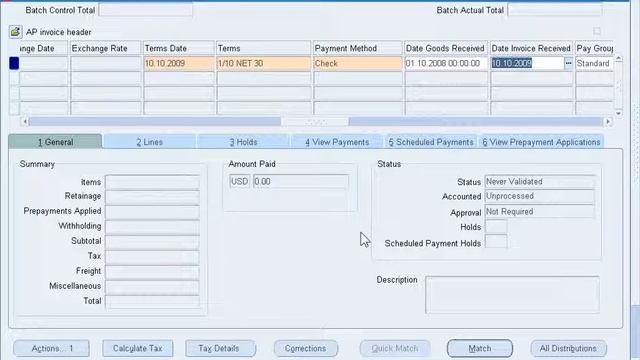Click the horizontal scrollbar thumb
640x360 pixels.
315,122
